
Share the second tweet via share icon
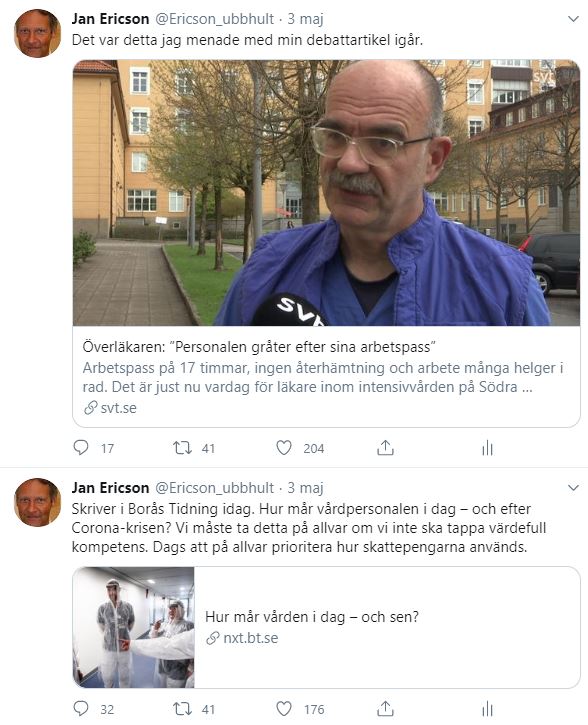385,708
